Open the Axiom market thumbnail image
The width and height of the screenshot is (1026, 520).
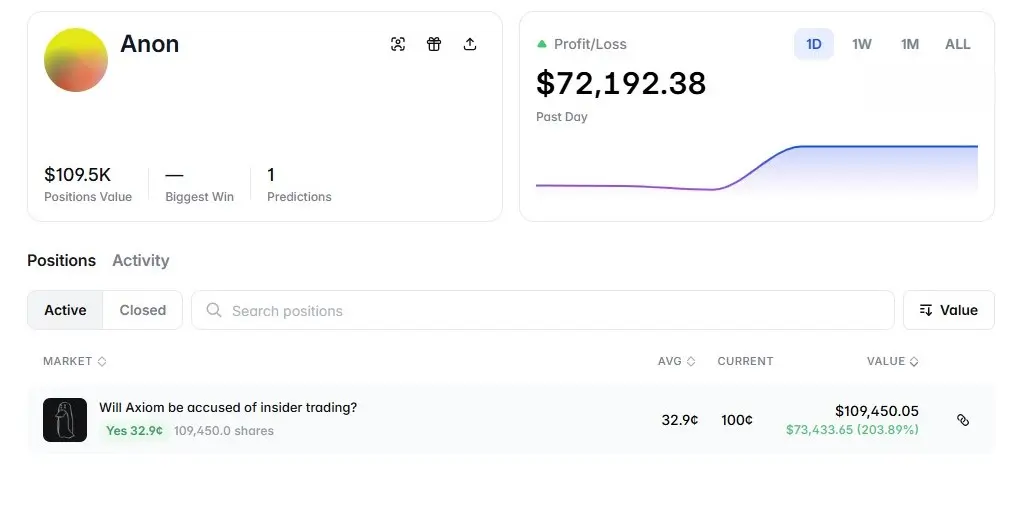point(65,420)
